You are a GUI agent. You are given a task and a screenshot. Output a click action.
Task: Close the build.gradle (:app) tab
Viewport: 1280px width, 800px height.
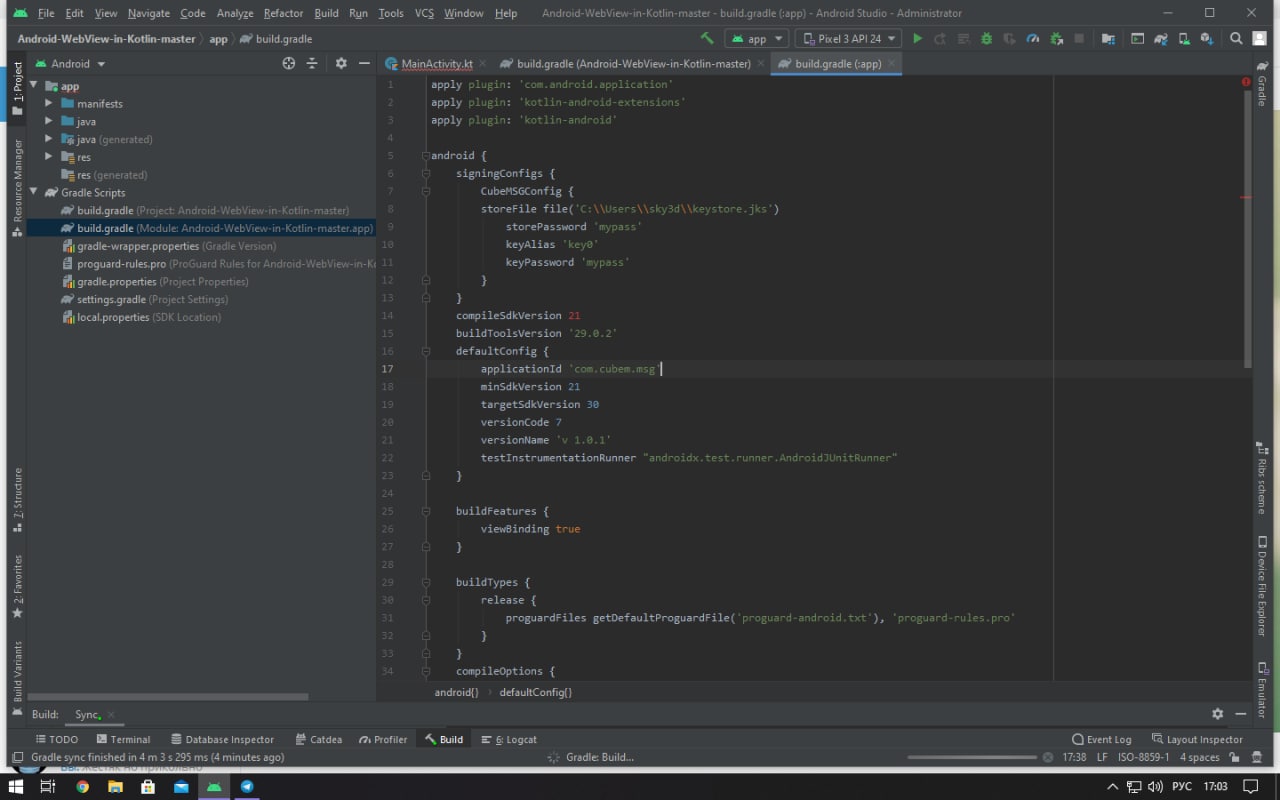tap(891, 63)
